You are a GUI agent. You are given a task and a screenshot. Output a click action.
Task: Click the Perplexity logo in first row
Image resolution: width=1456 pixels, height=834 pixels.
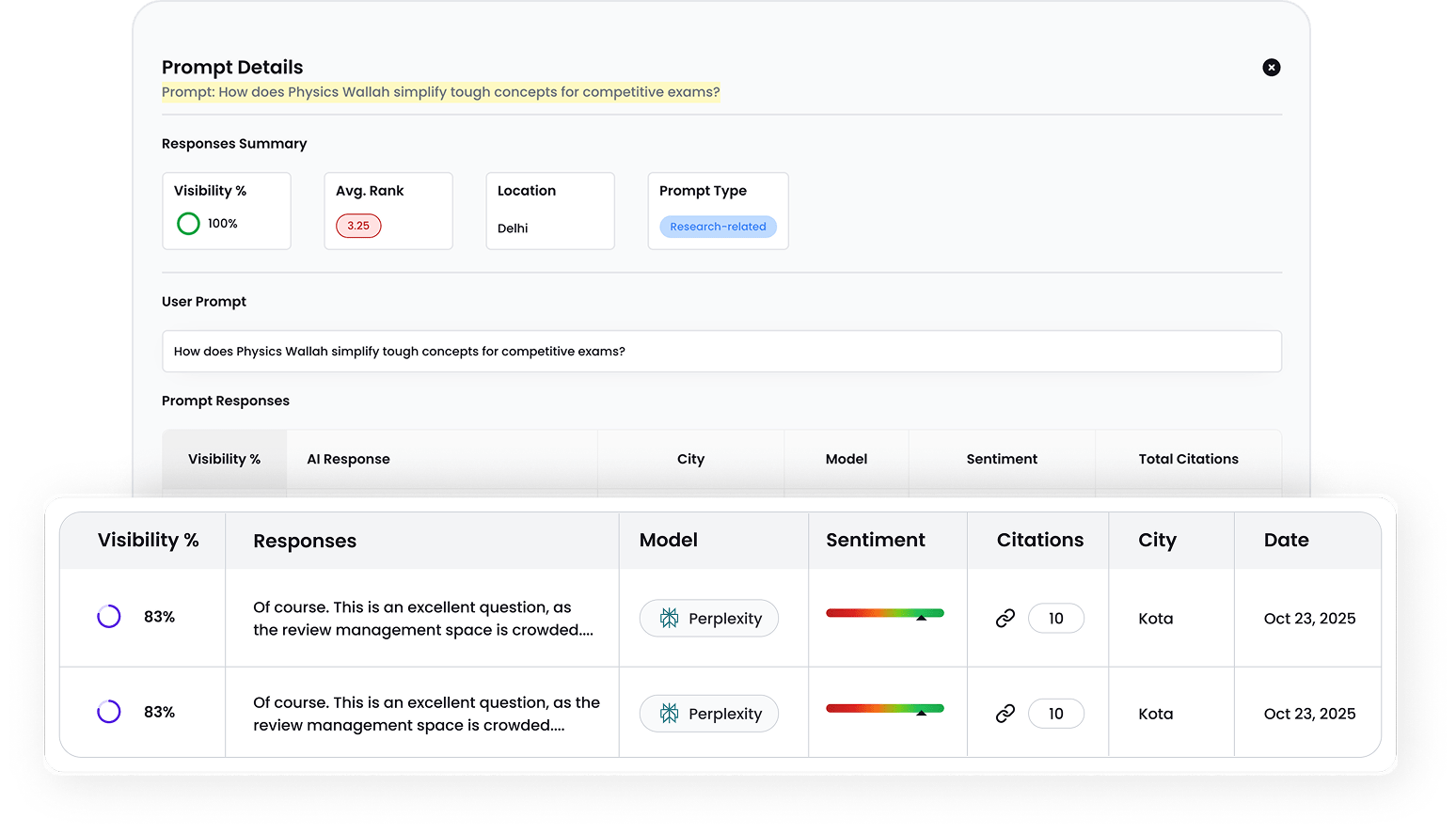click(x=669, y=619)
